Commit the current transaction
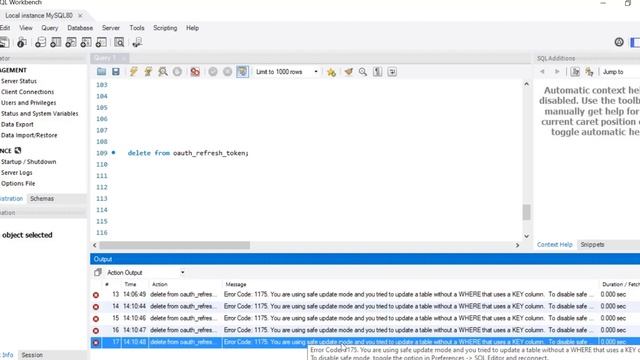 coord(213,72)
